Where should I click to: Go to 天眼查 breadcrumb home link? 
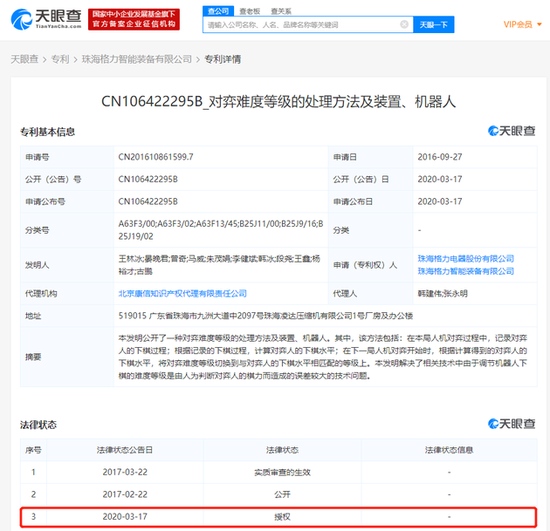point(24,59)
